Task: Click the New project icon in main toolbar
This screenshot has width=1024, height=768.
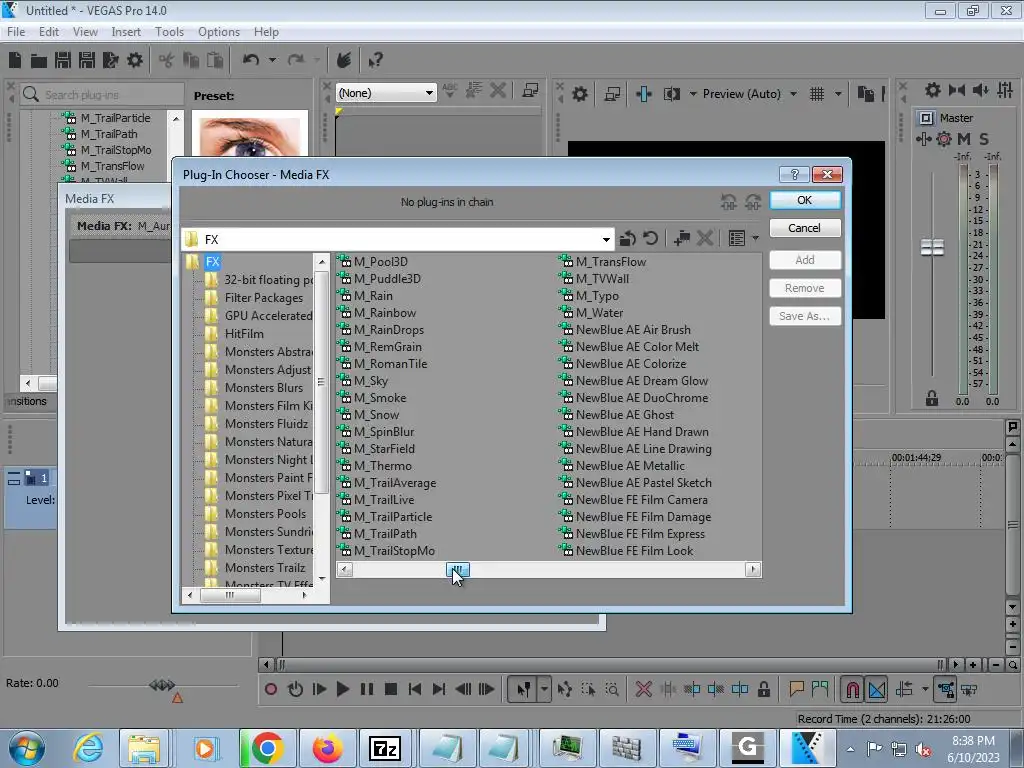Action: [x=15, y=60]
